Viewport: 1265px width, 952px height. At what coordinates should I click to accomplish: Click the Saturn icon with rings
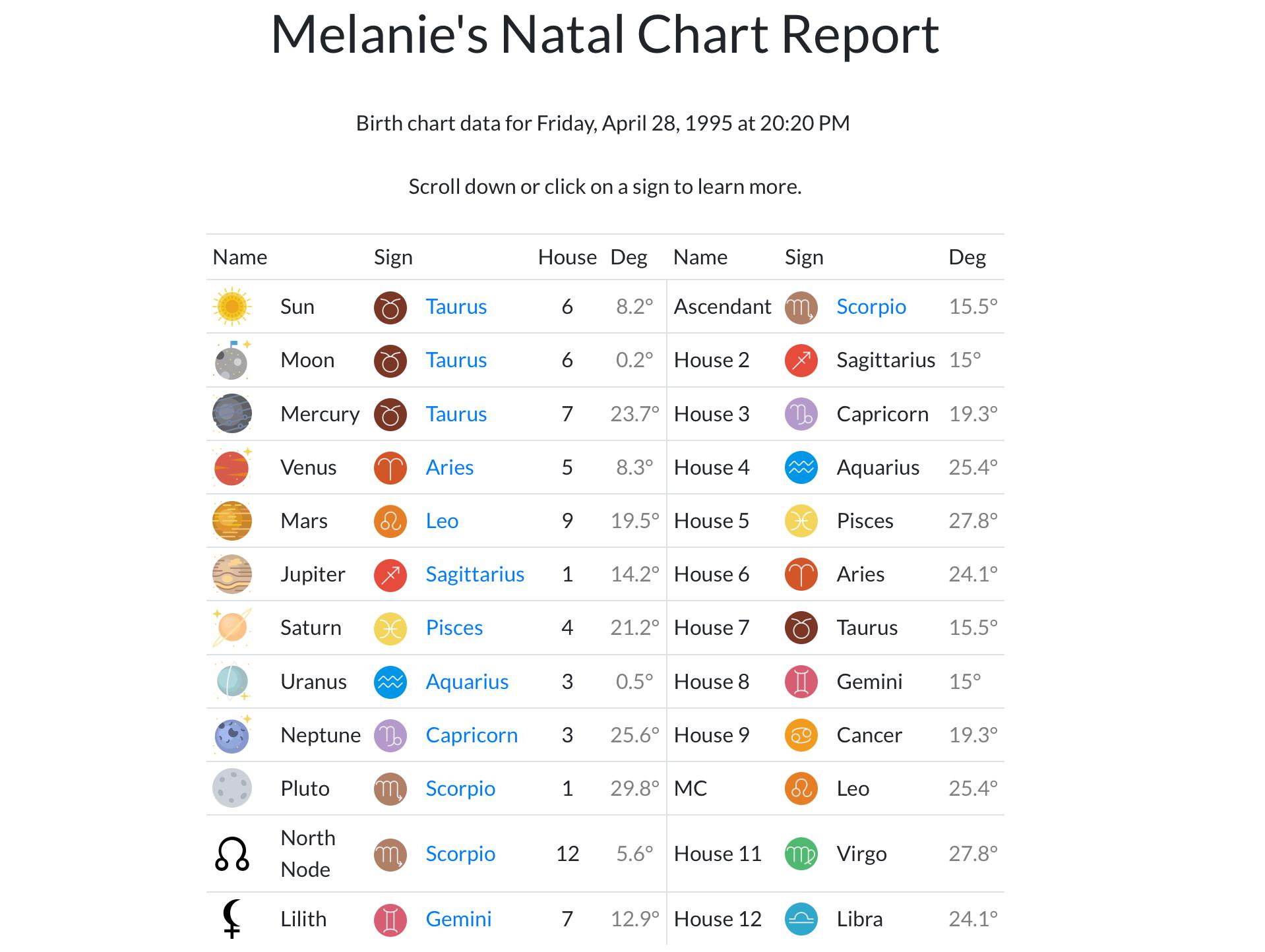[232, 628]
